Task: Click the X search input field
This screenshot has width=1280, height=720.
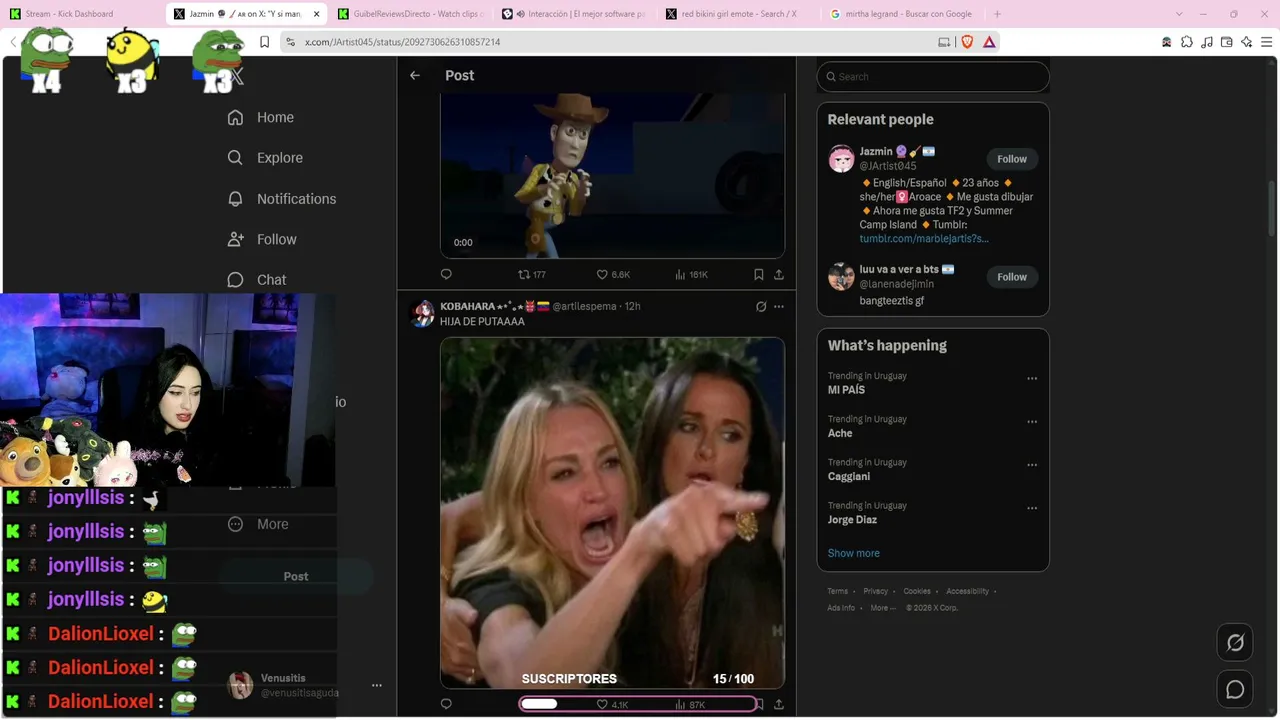Action: click(x=933, y=77)
